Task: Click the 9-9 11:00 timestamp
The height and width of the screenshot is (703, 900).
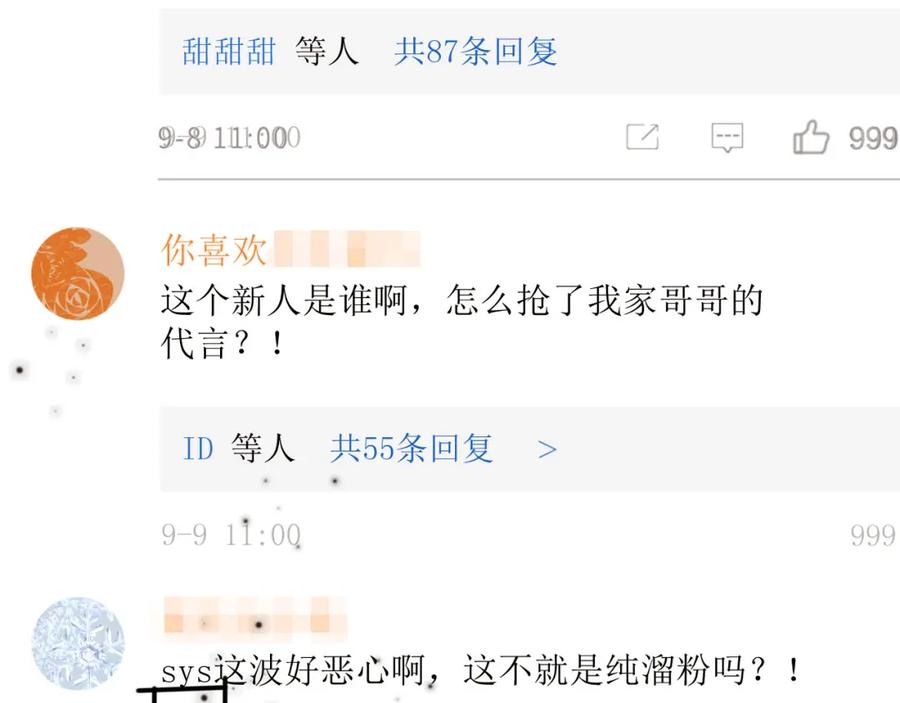Action: (230, 535)
